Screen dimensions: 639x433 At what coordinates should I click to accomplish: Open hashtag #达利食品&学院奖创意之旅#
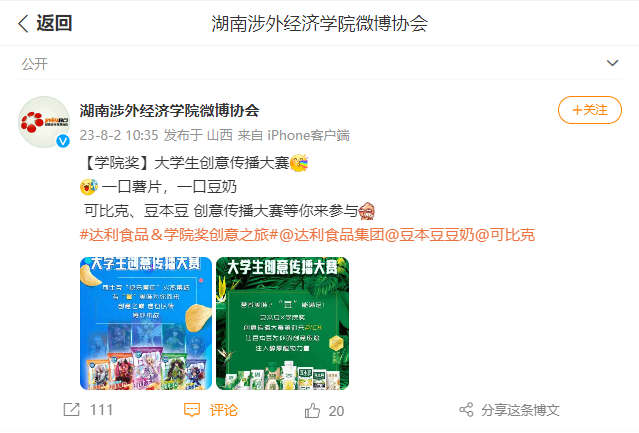point(179,235)
